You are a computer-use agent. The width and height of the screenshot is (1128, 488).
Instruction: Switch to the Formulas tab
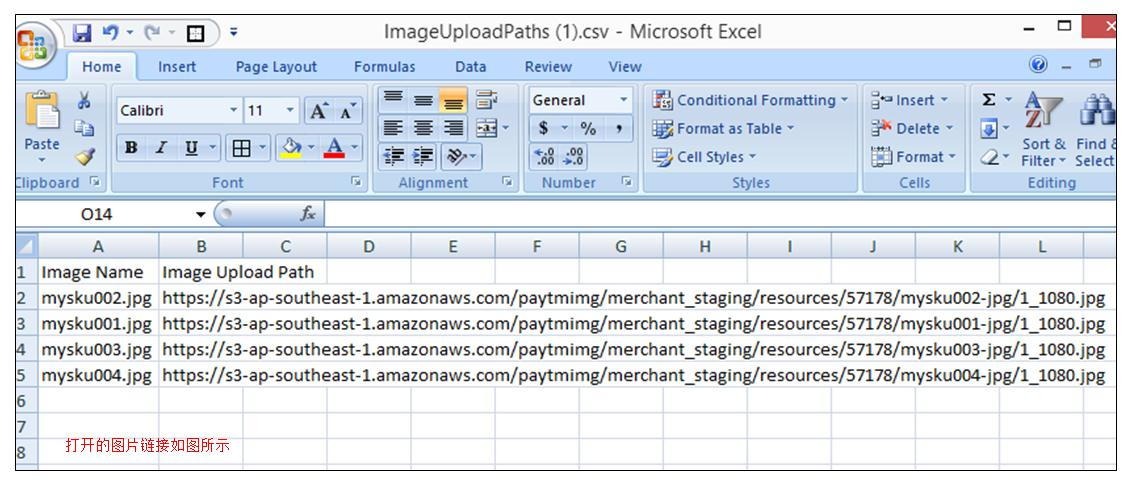pyautogui.click(x=384, y=67)
